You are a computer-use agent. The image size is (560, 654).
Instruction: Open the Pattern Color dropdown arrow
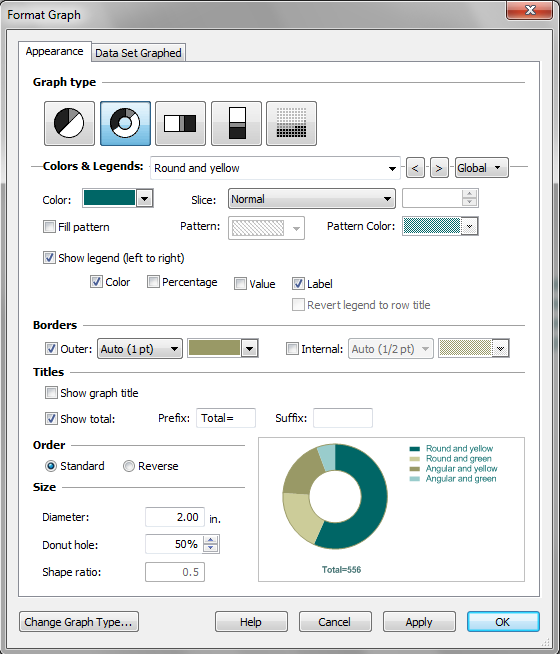click(470, 226)
